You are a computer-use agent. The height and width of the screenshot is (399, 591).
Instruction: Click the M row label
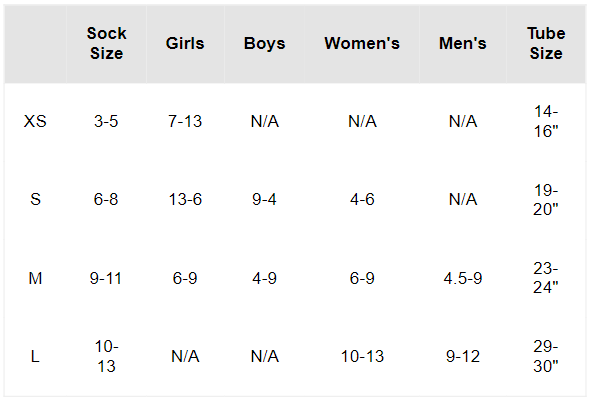(x=35, y=278)
